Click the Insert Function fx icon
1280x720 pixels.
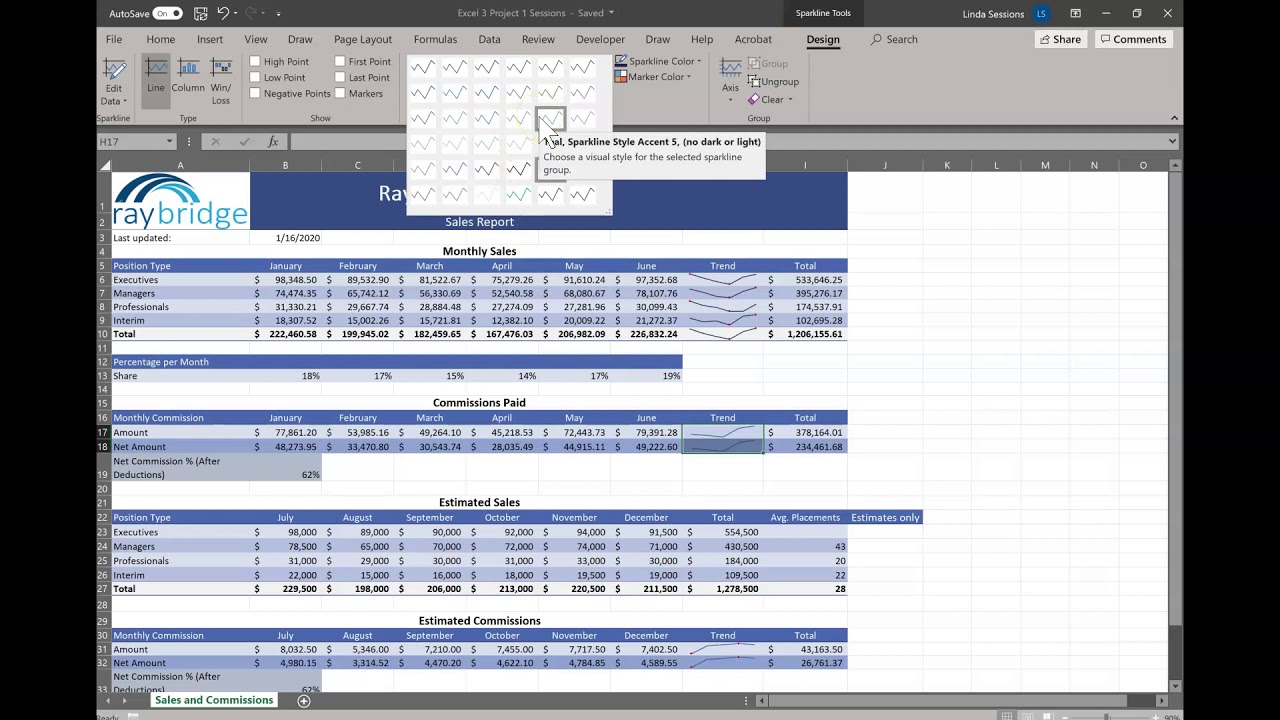point(273,142)
